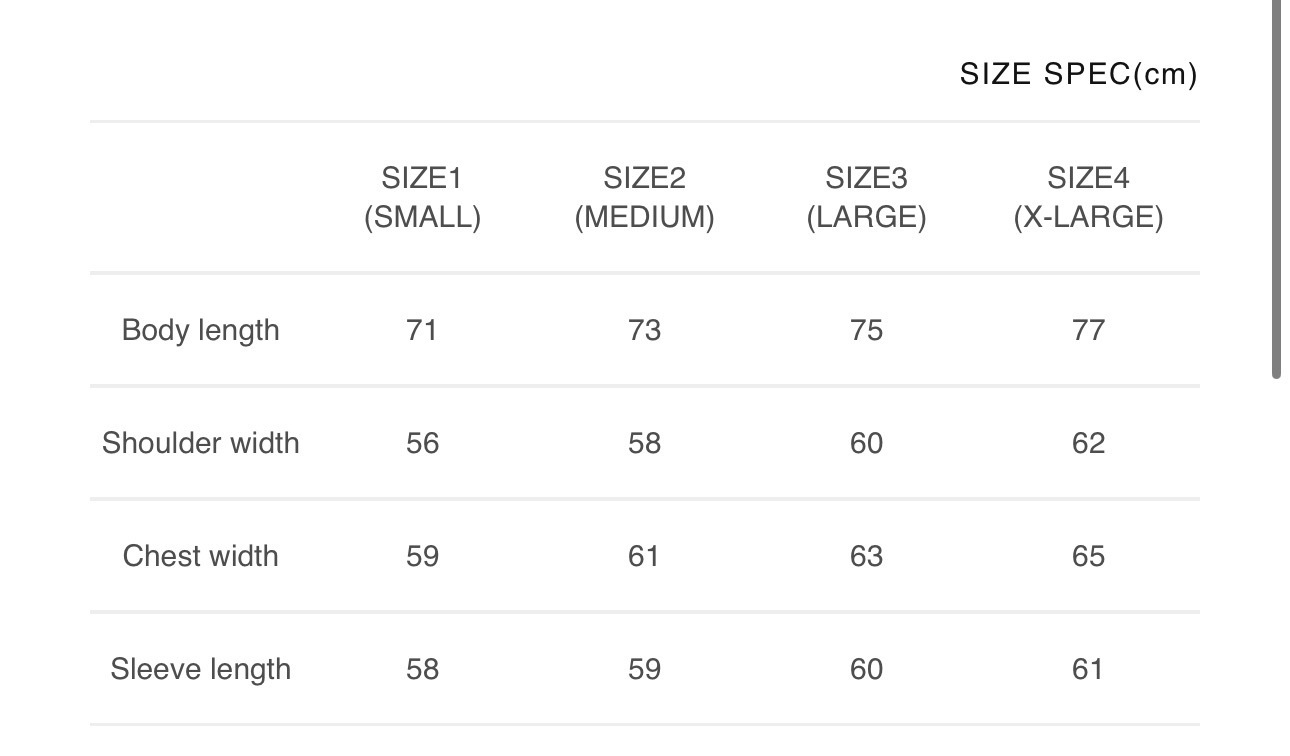Click the vertical scrollbar thumb
1290x756 pixels.
[x=1276, y=190]
